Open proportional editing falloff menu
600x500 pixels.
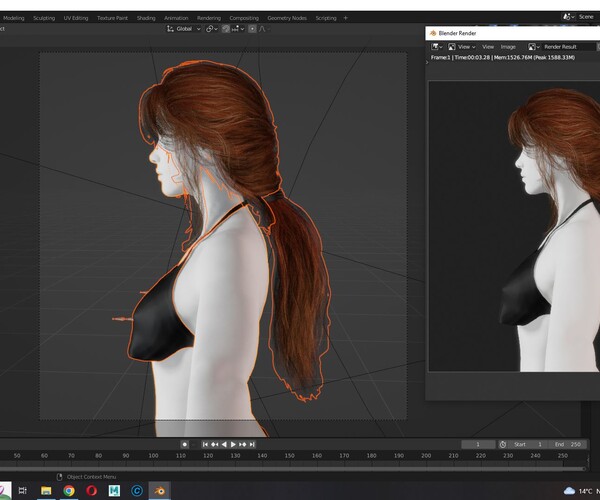[264, 29]
